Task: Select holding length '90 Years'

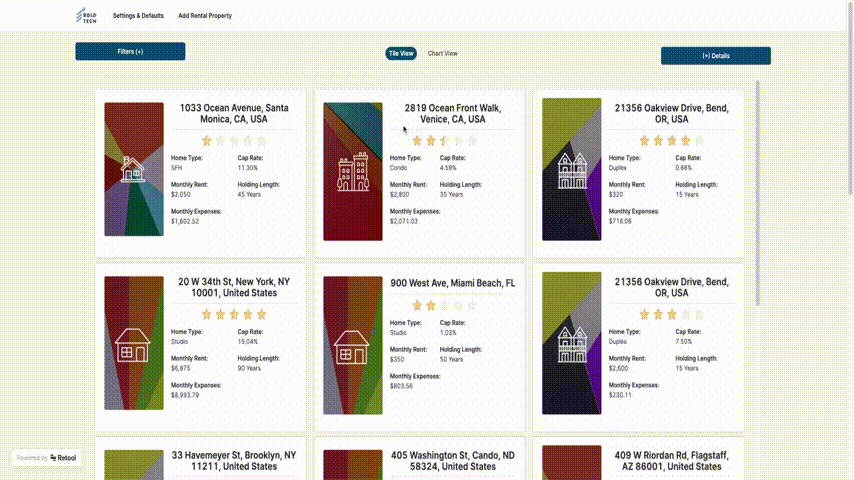Action: coord(249,368)
